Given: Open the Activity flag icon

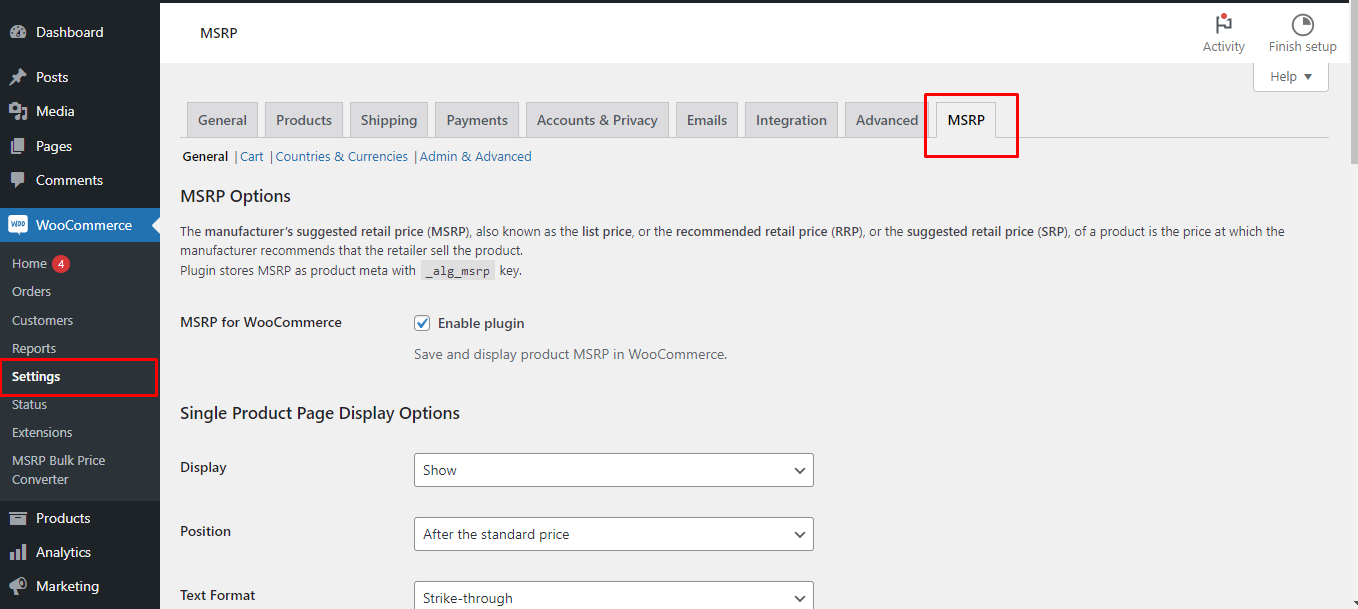Looking at the screenshot, I should coord(1223,25).
